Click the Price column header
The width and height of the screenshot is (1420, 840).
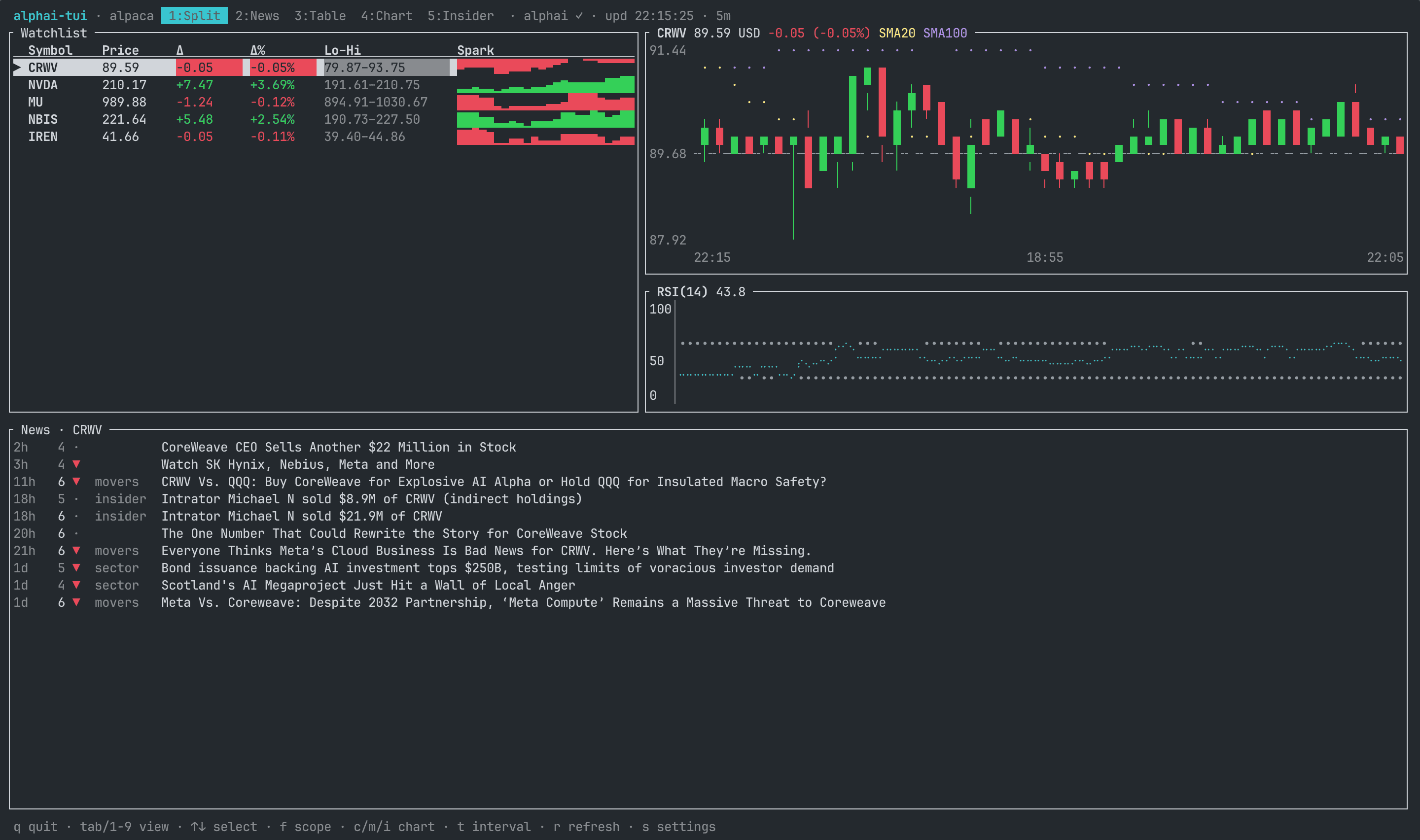(120, 50)
